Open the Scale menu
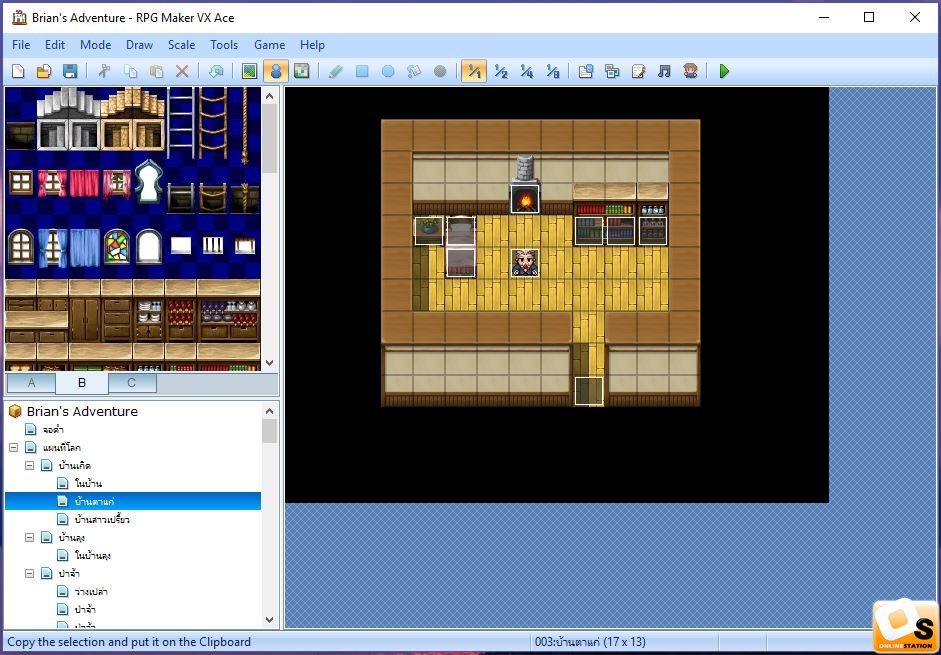 [x=181, y=45]
